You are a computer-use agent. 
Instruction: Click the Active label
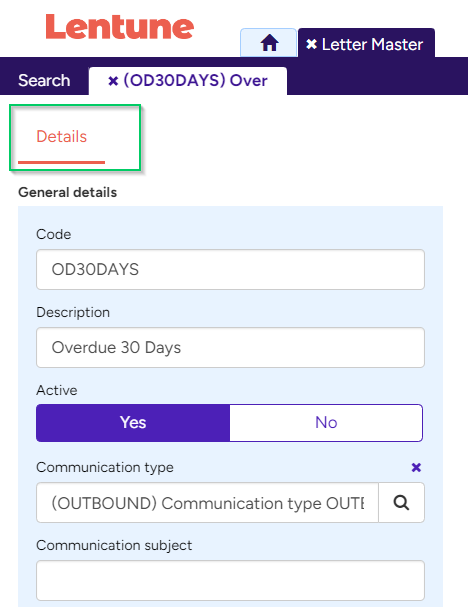[57, 390]
